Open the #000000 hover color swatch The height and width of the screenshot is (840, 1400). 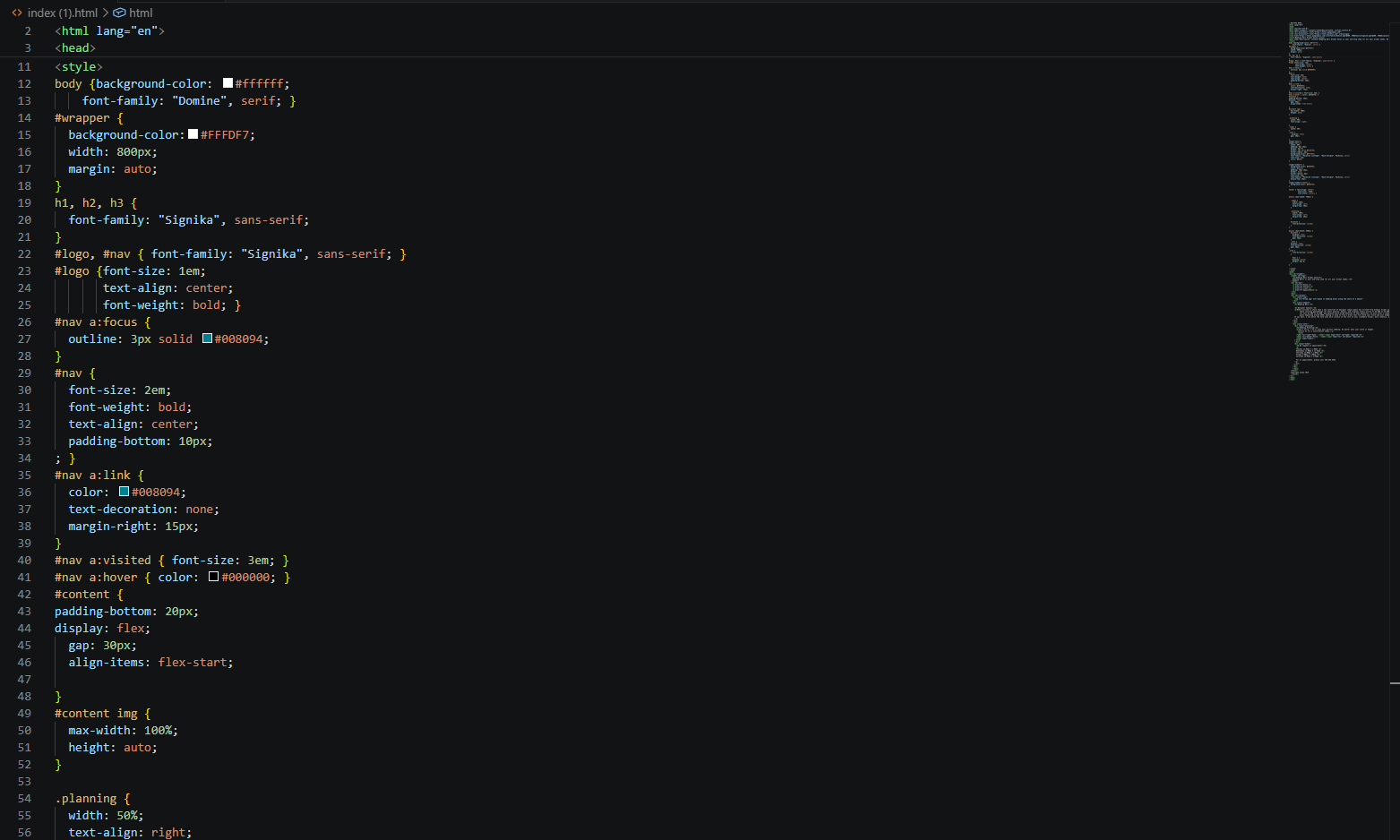[213, 577]
